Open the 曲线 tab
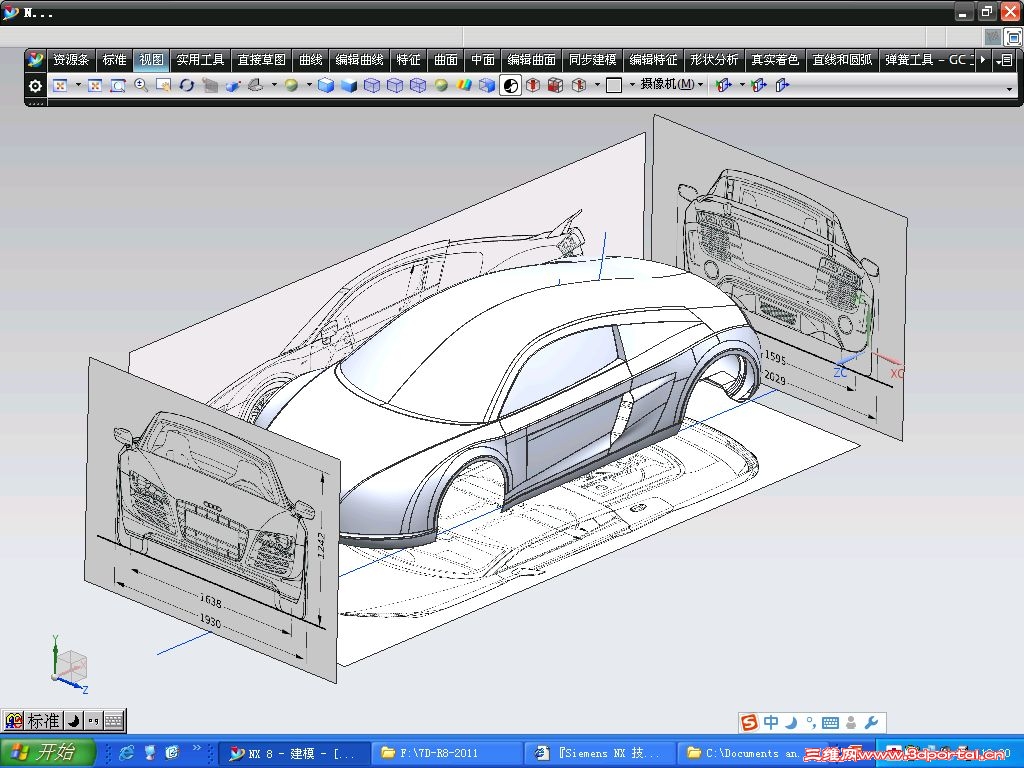This screenshot has height=768, width=1024. [x=311, y=60]
